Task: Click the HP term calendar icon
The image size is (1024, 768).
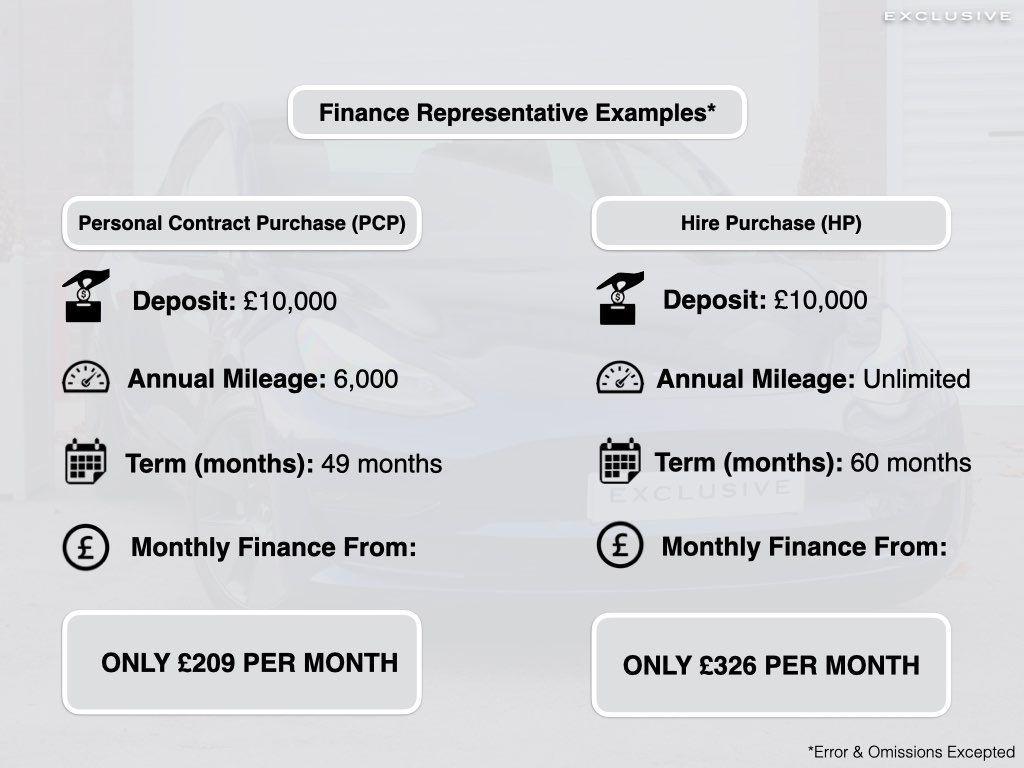Action: coord(620,460)
